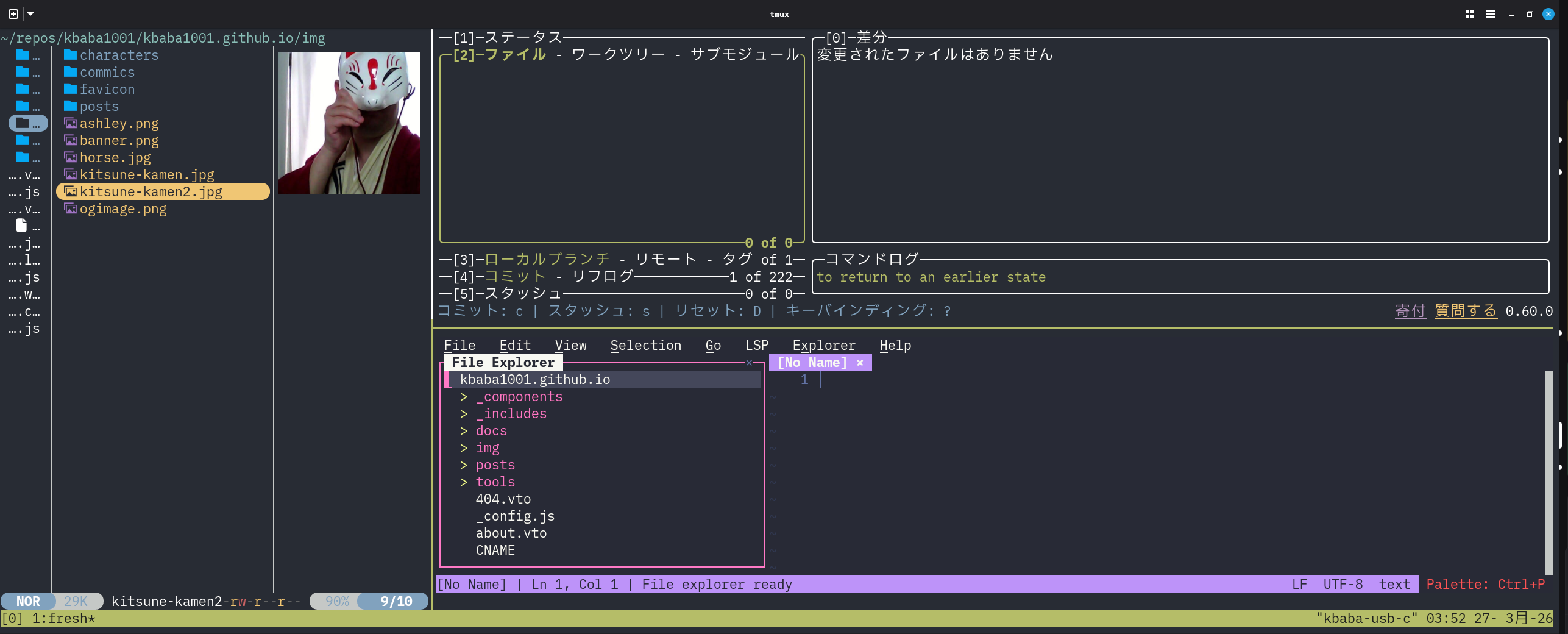Click the grid overview icon in title bar
The width and height of the screenshot is (1568, 634).
(x=1469, y=14)
